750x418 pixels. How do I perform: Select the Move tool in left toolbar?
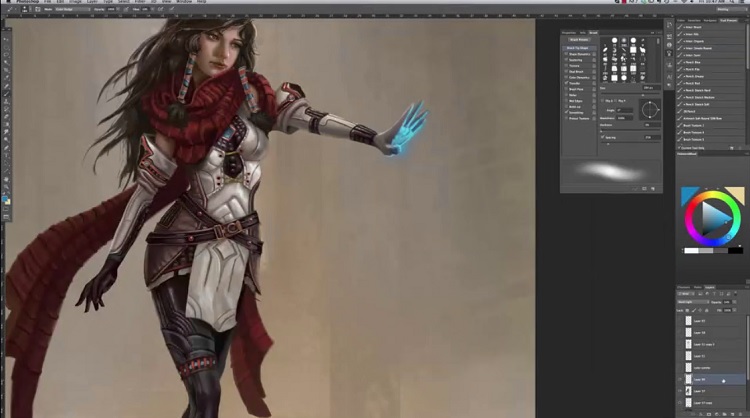click(6, 40)
